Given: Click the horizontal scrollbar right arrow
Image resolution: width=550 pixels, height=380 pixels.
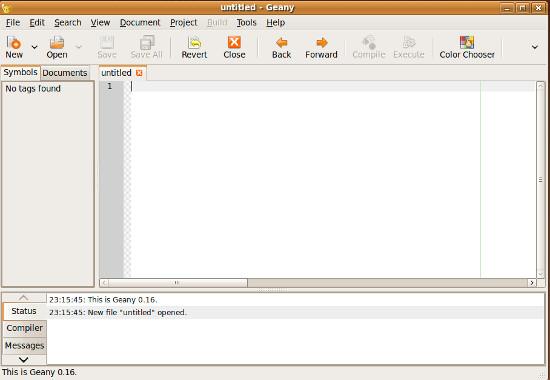Looking at the screenshot, I should 532,283.
